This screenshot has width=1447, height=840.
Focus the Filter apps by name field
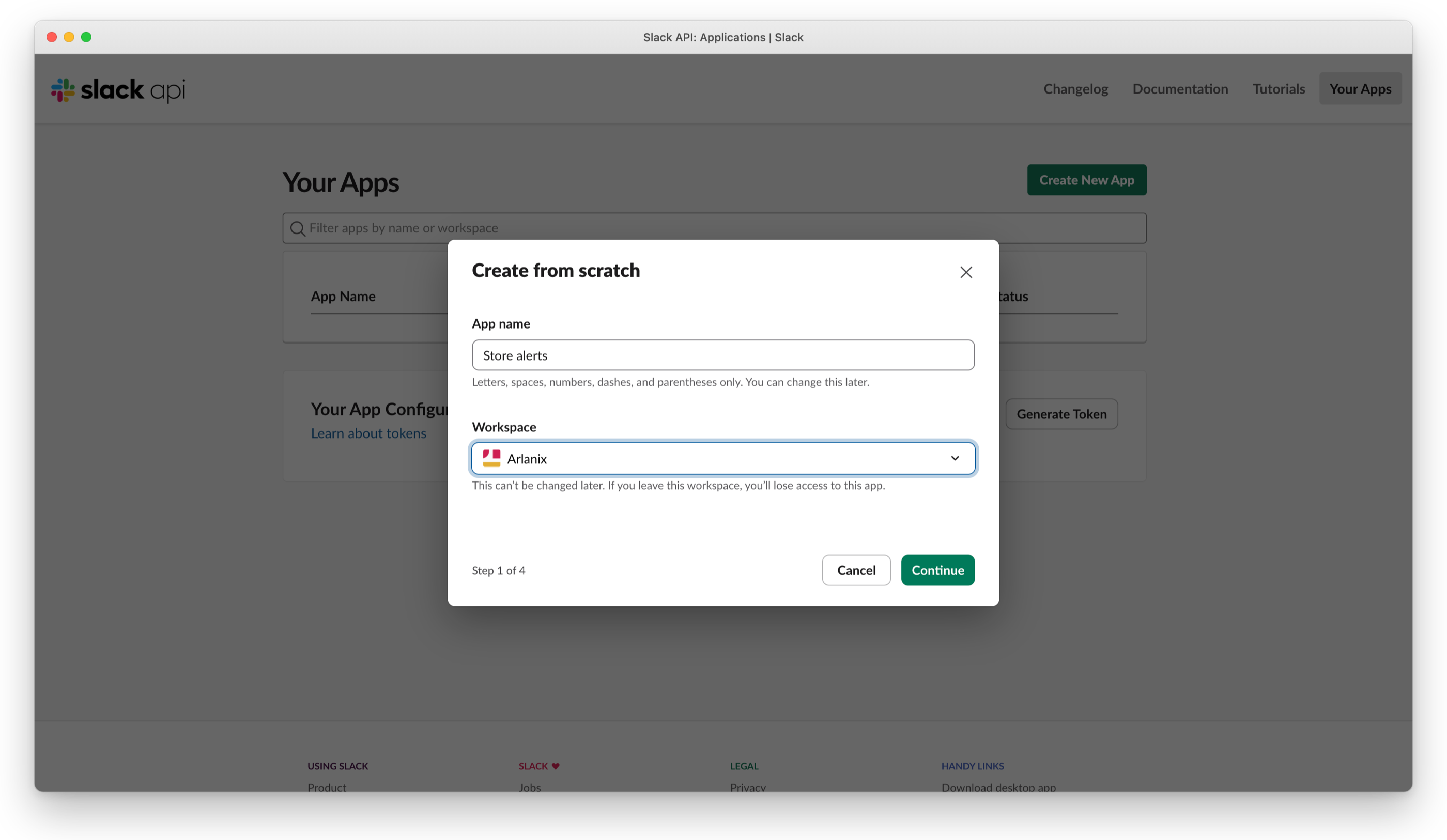click(x=714, y=228)
